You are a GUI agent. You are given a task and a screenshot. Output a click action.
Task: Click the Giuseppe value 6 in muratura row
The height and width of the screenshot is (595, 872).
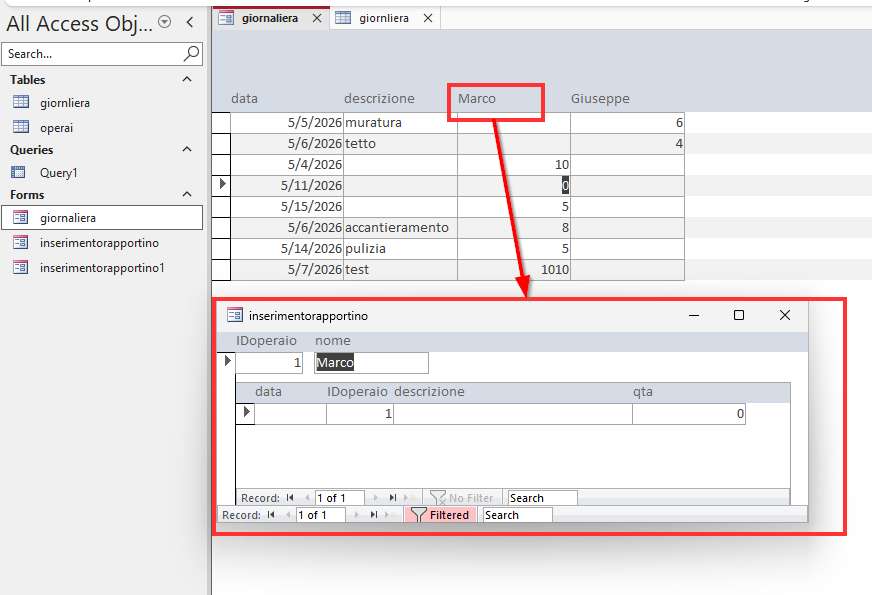(x=627, y=122)
